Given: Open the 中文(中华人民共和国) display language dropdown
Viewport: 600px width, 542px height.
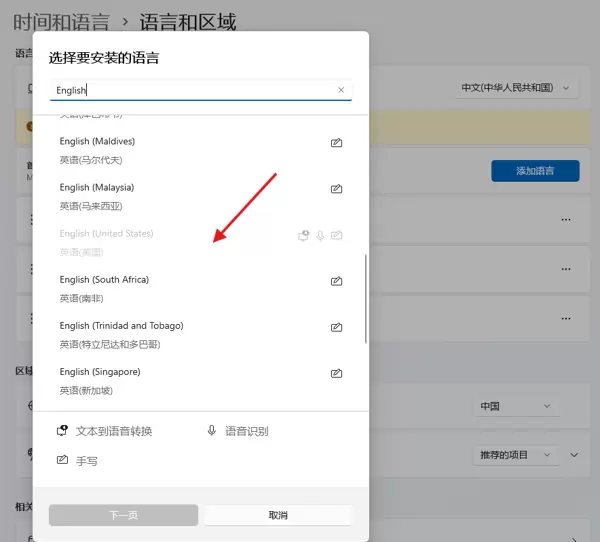Looking at the screenshot, I should [x=517, y=88].
